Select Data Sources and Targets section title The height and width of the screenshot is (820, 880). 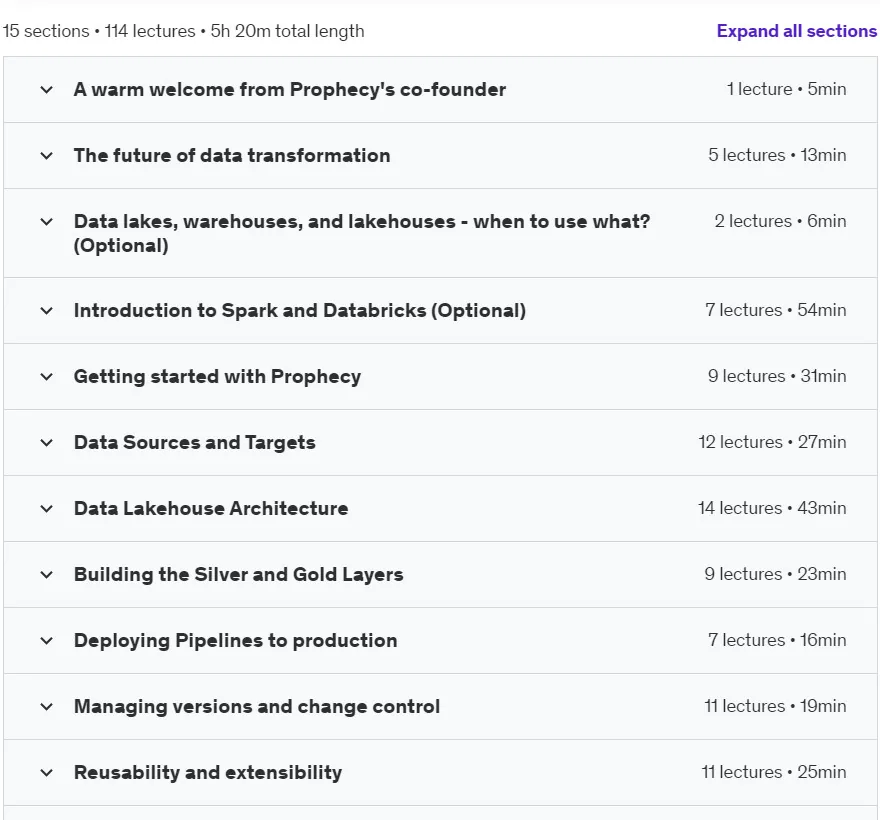coord(194,442)
